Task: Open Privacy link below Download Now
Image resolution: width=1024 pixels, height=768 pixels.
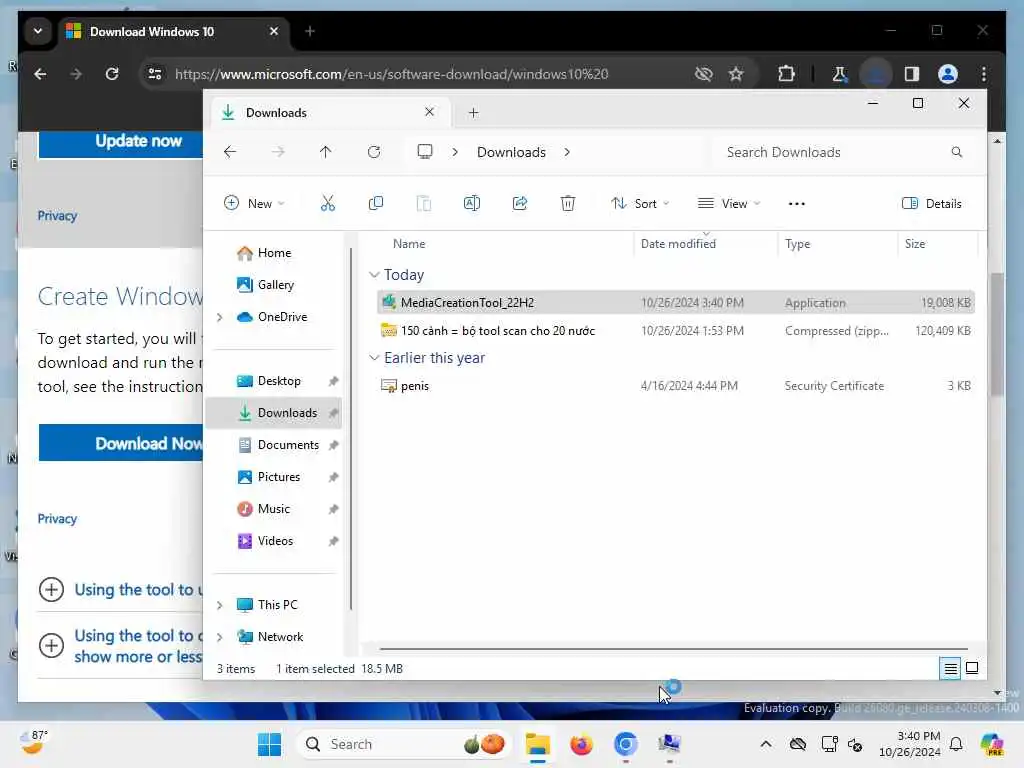Action: [57, 519]
